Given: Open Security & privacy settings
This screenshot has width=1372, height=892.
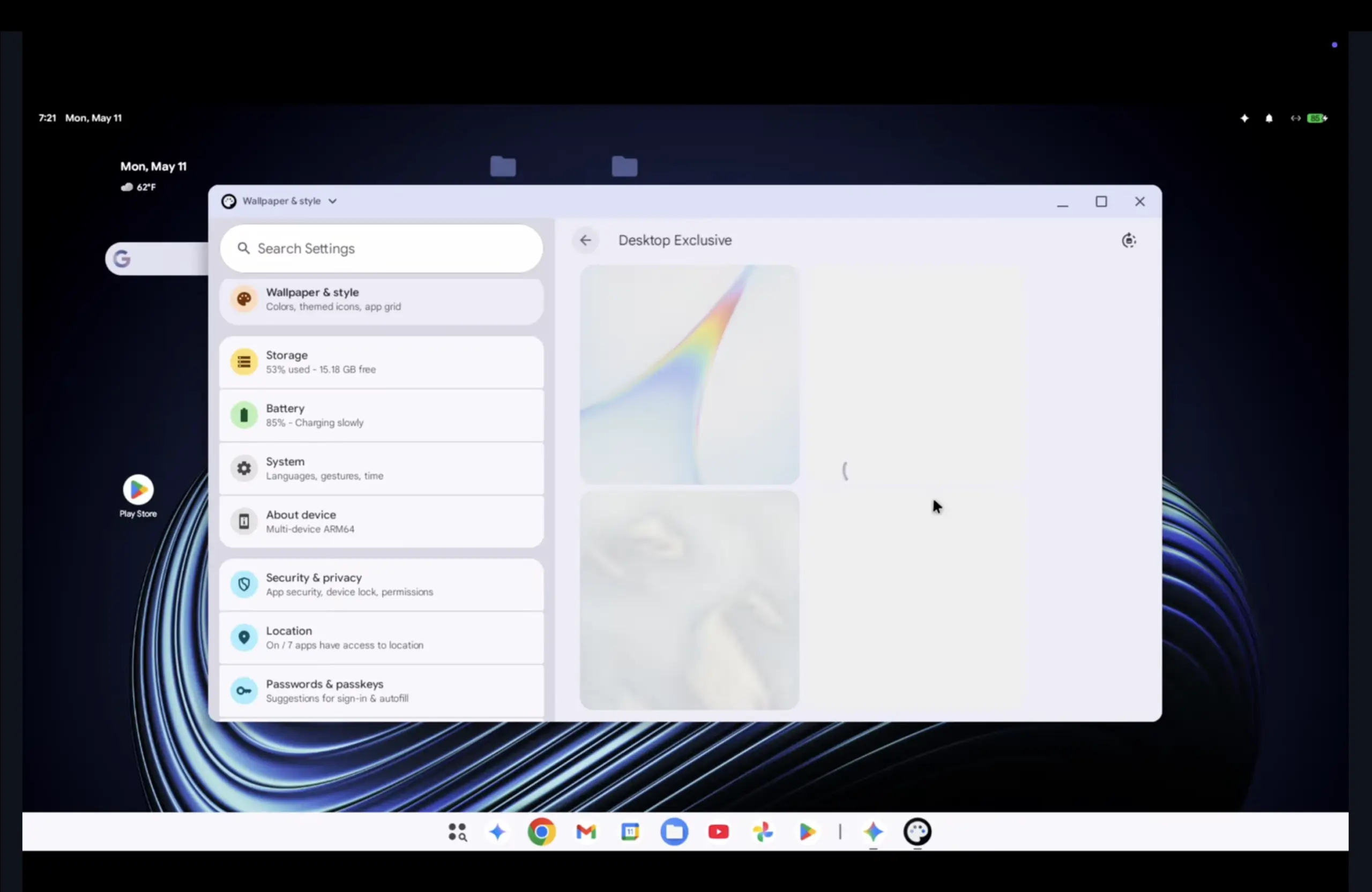Looking at the screenshot, I should (x=381, y=584).
